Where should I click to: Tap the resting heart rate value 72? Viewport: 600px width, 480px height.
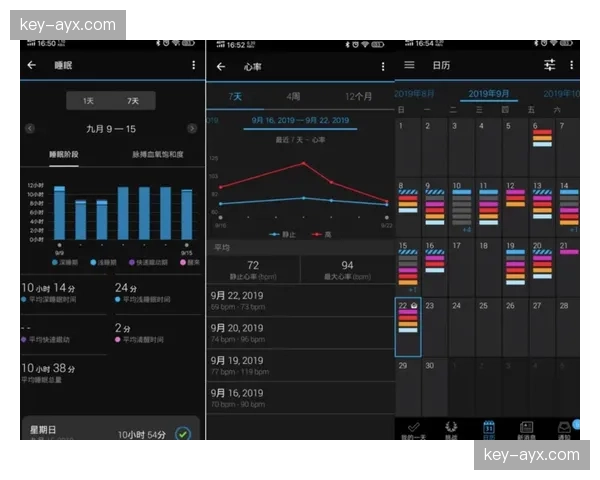253,265
